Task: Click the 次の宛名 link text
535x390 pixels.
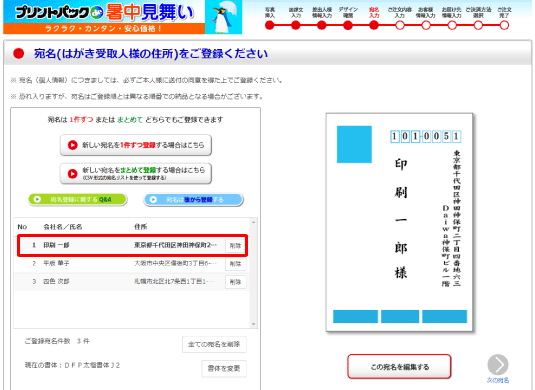Action: (498, 380)
